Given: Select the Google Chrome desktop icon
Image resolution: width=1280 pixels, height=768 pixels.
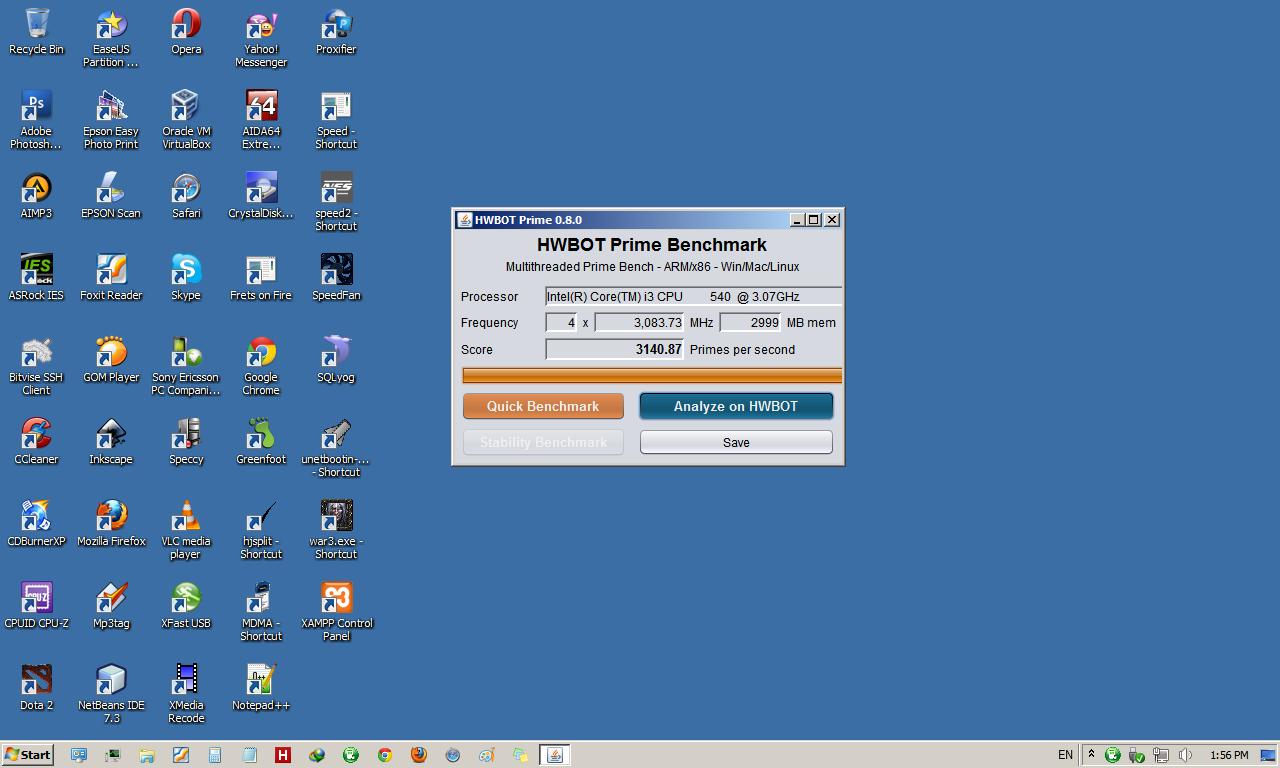Looking at the screenshot, I should coord(261,366).
